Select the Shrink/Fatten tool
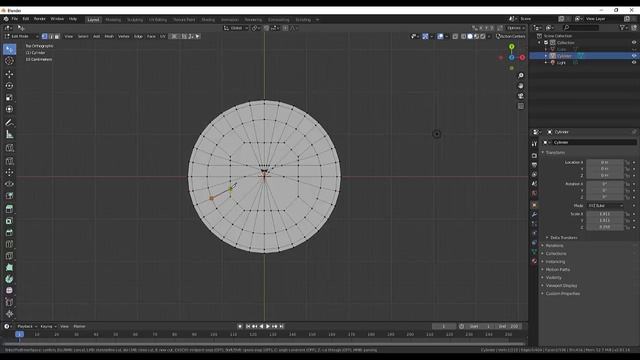The width and height of the screenshot is (640, 360). [9, 314]
